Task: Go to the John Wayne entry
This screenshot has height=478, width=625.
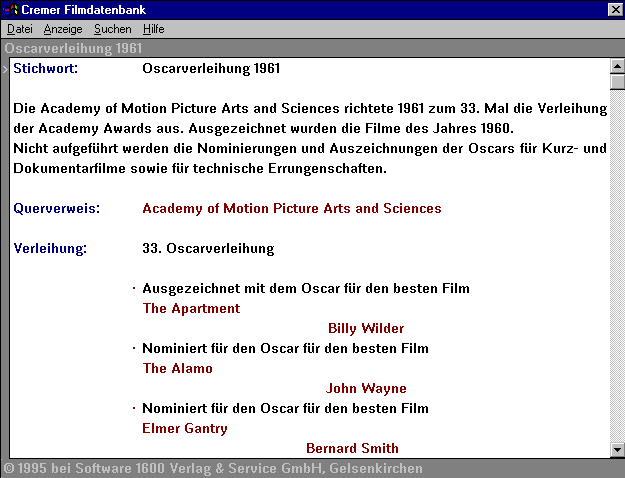Action: [366, 389]
